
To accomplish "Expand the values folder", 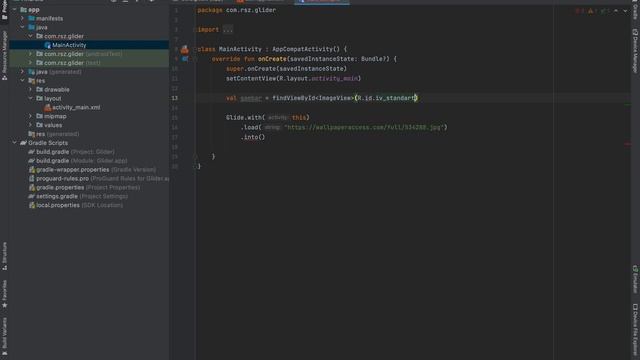I will (31, 125).
